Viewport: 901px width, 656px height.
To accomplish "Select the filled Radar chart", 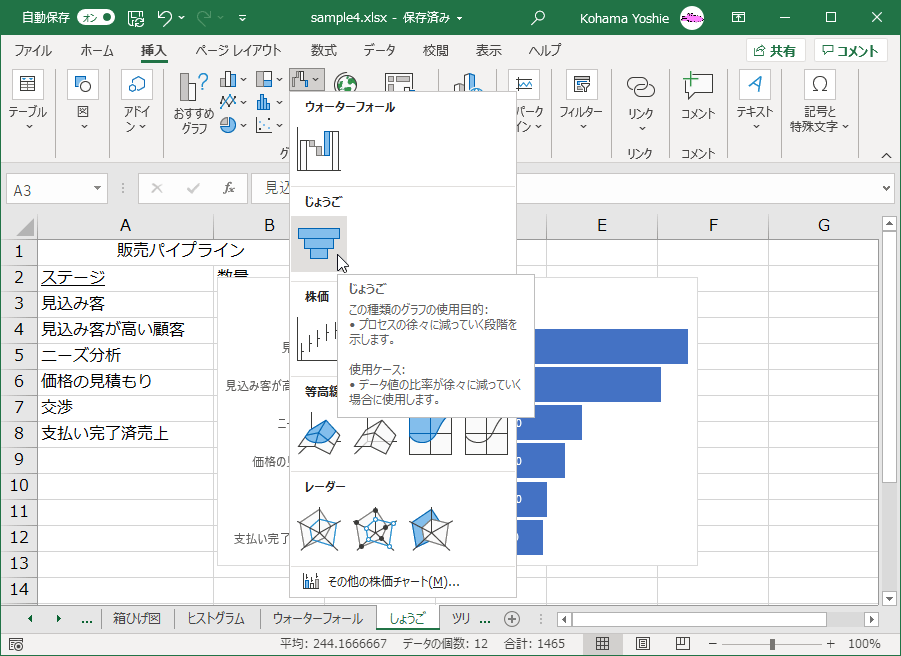I will coord(430,529).
